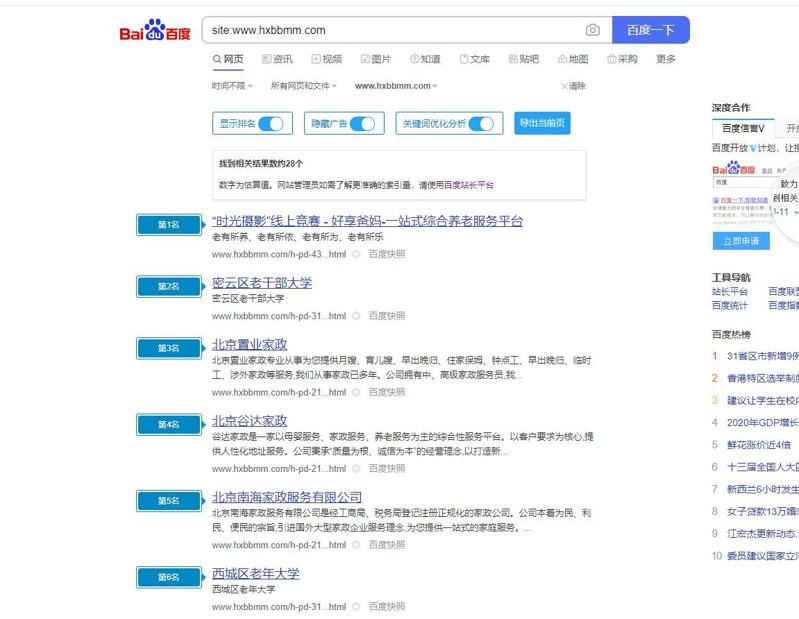This screenshot has width=799, height=619.
Task: Open the 北京谷达家政 result title
Action: pos(250,421)
